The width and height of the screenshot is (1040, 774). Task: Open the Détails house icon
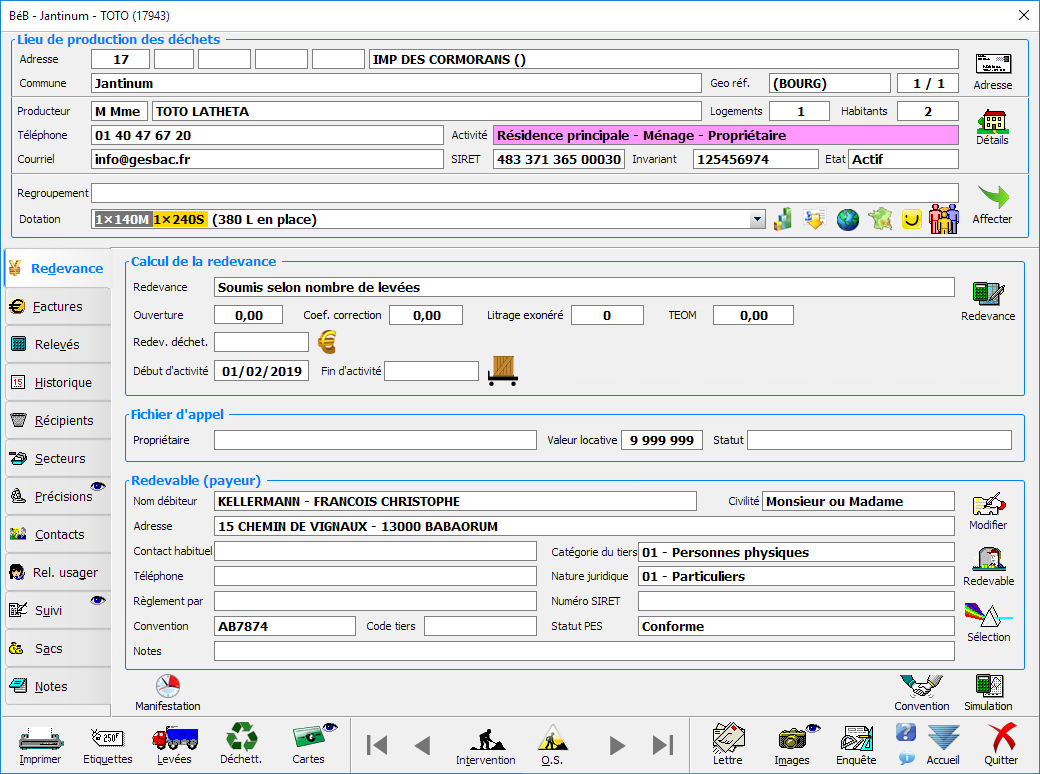992,123
